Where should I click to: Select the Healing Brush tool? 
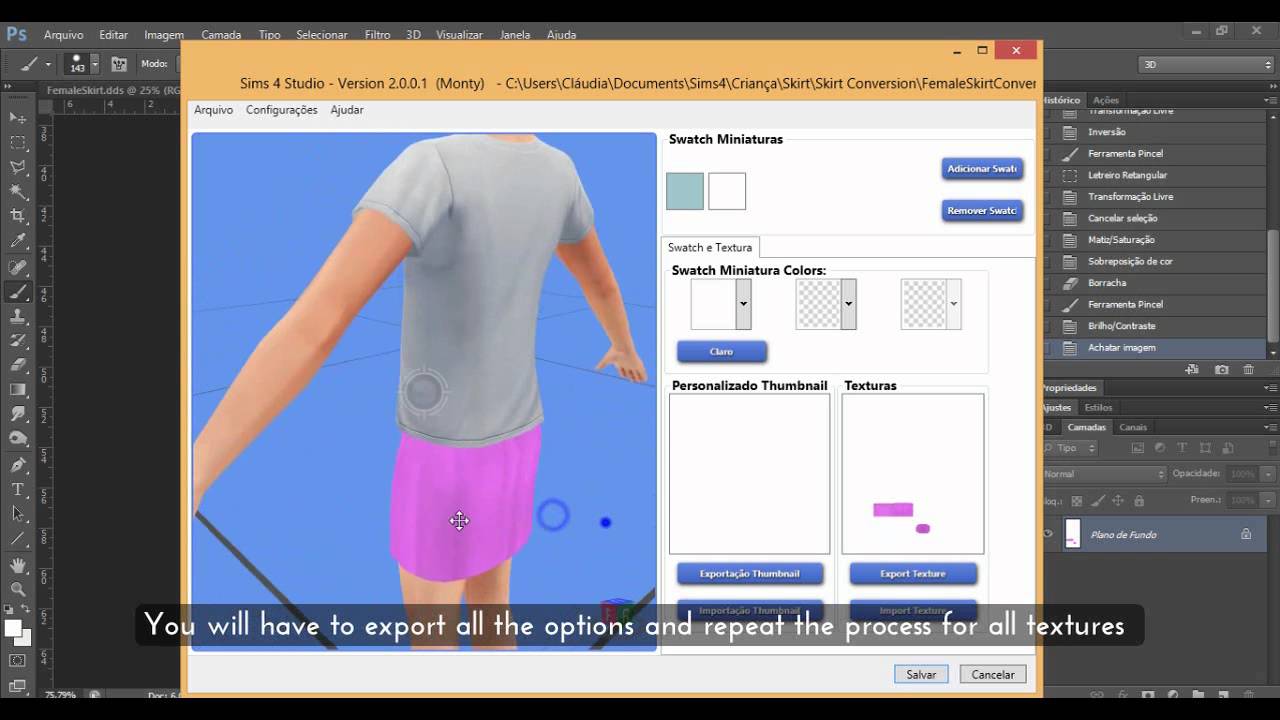pos(18,267)
